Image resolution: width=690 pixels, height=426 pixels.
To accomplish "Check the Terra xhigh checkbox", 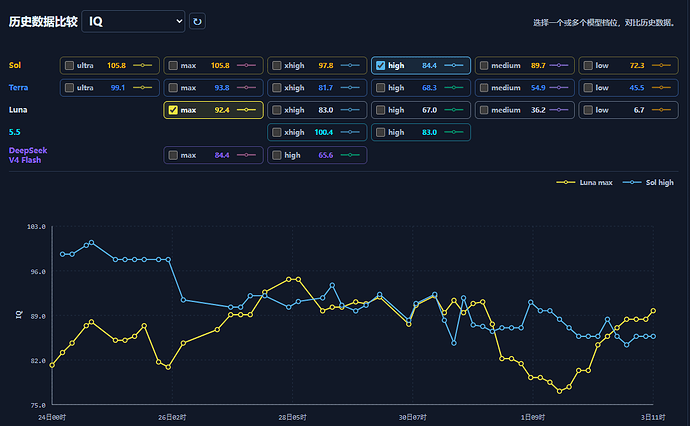I will tap(276, 88).
